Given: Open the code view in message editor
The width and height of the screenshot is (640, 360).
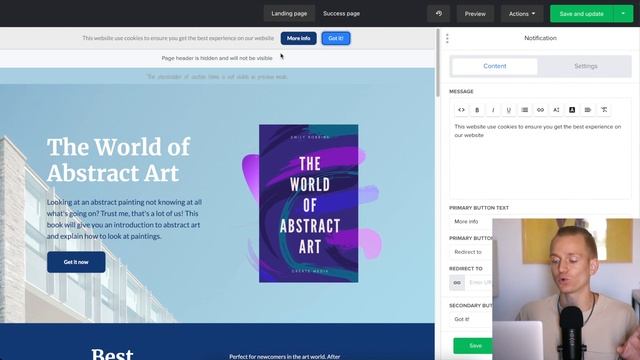Looking at the screenshot, I should (x=461, y=110).
